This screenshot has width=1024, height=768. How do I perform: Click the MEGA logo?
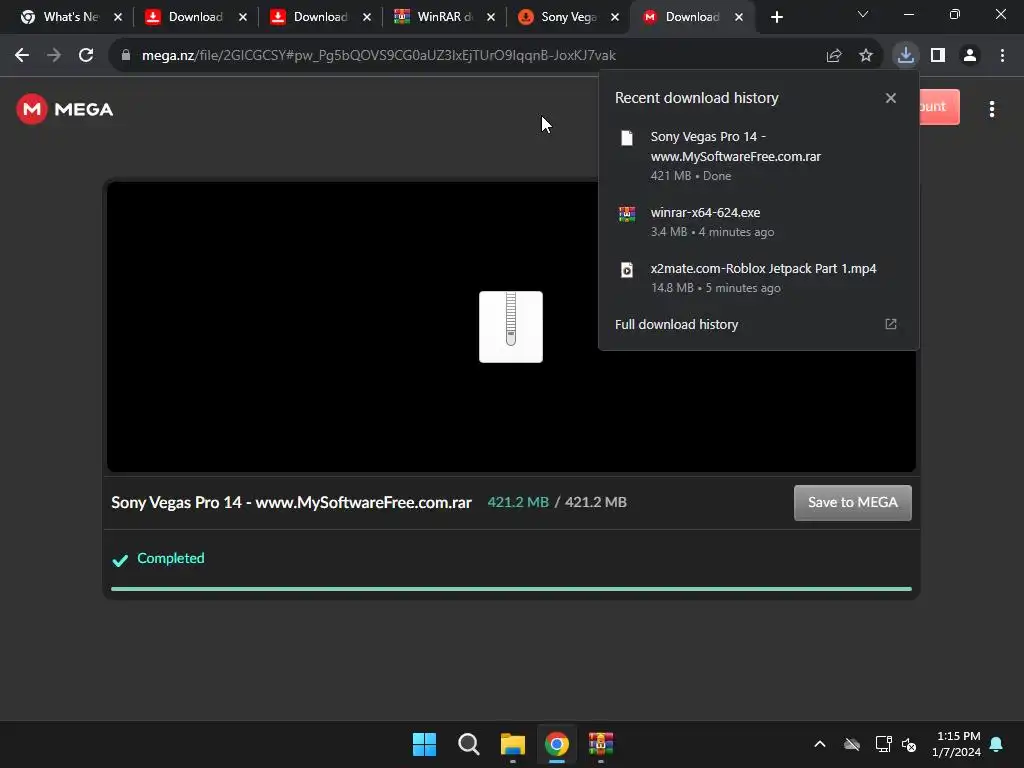(x=65, y=109)
